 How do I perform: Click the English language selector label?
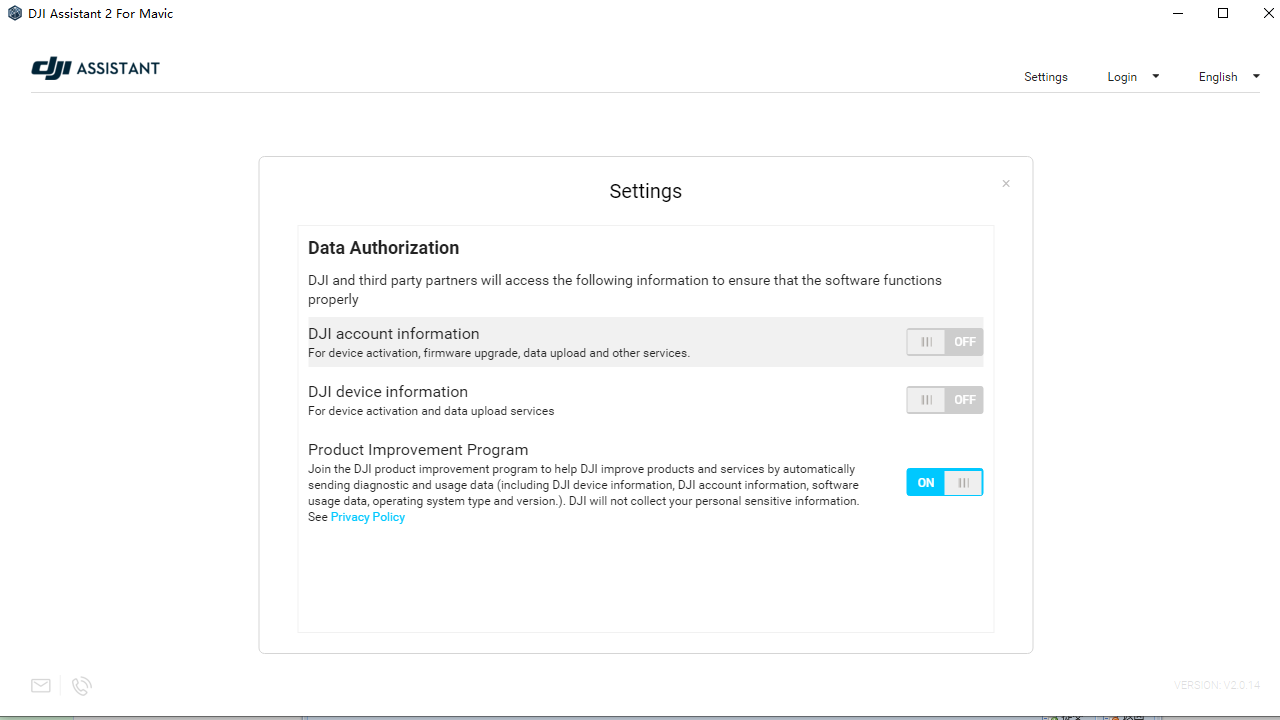pyautogui.click(x=1217, y=77)
